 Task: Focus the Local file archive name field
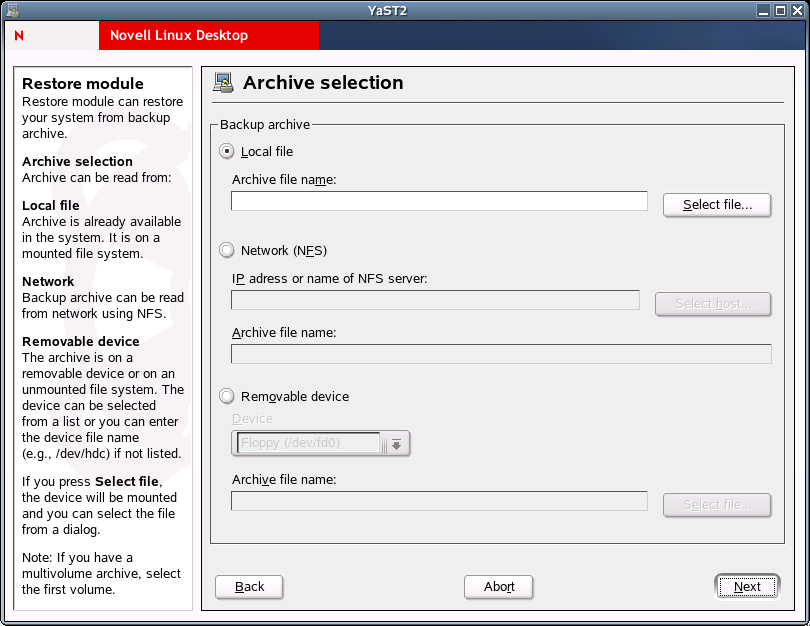(439, 201)
